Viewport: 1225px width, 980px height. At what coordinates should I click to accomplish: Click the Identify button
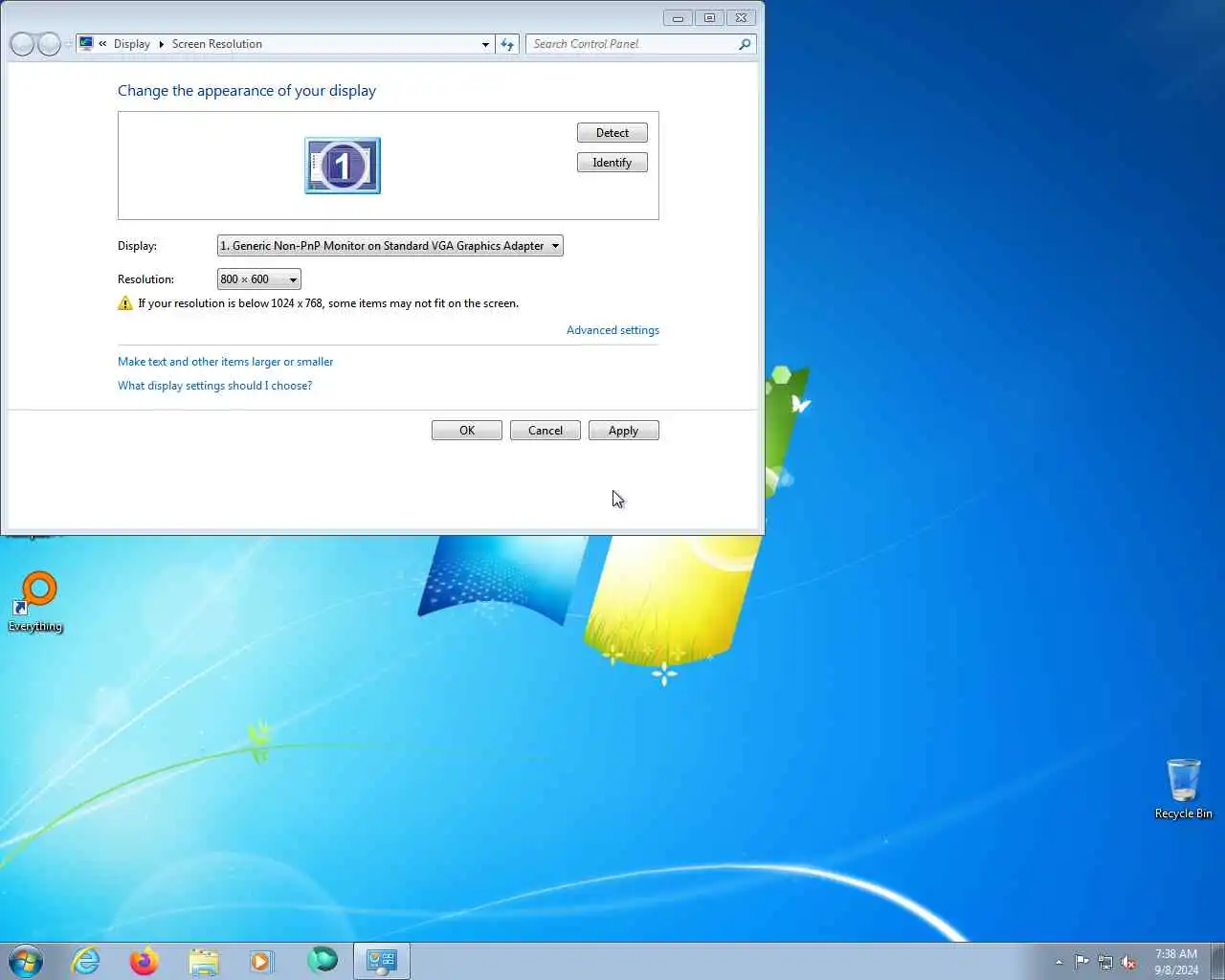pos(612,163)
